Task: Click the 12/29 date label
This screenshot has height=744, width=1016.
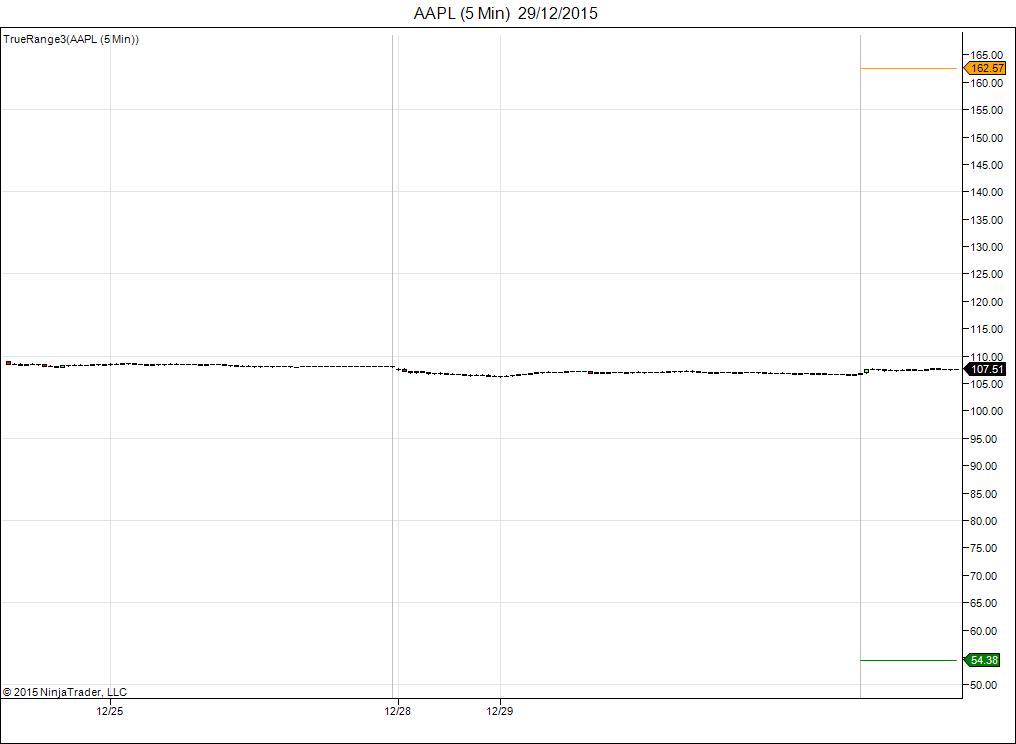Action: [500, 711]
